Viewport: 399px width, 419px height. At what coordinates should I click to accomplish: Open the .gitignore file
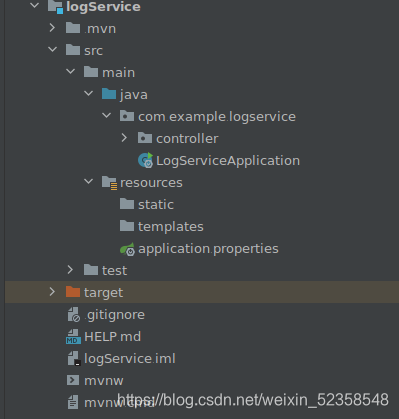click(x=114, y=315)
